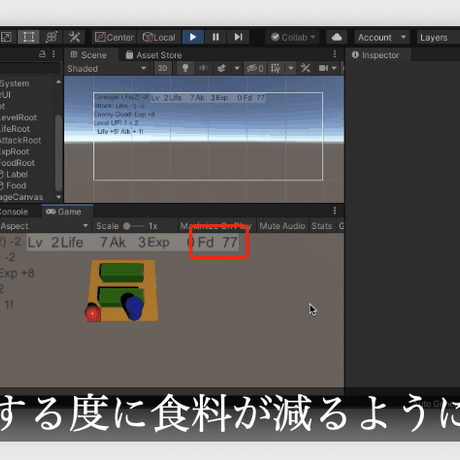Screen dimensions: 460x460
Task: Select the Label object in hierarchy
Action: (17, 174)
